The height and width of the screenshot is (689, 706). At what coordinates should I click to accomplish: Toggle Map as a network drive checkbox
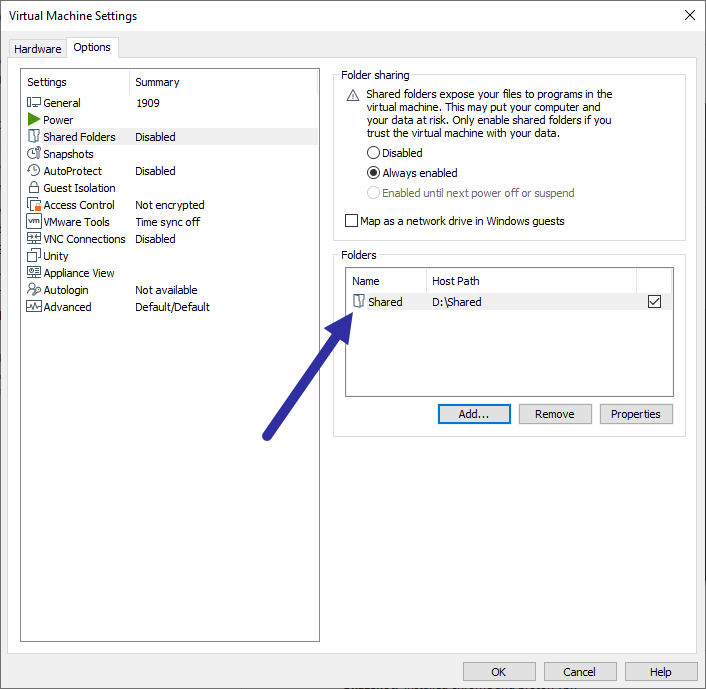pos(351,221)
